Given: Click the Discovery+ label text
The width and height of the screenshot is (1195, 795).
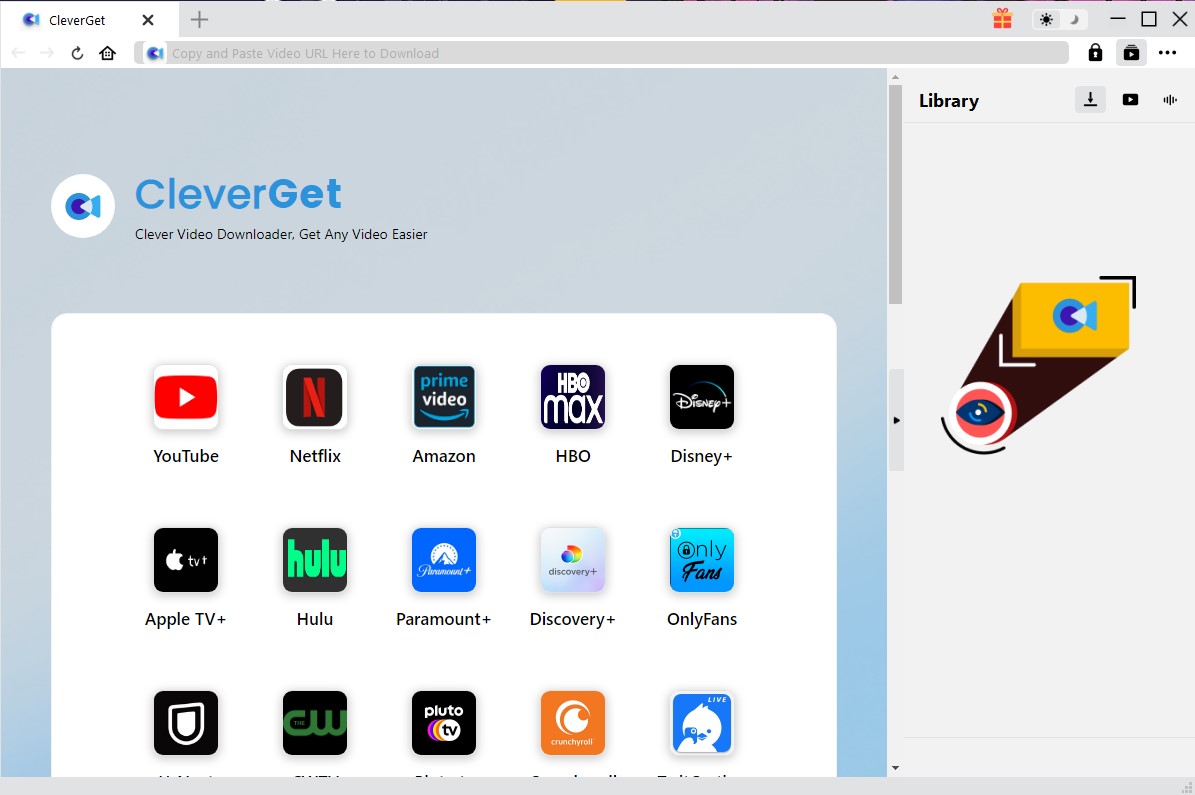Looking at the screenshot, I should (572, 620).
